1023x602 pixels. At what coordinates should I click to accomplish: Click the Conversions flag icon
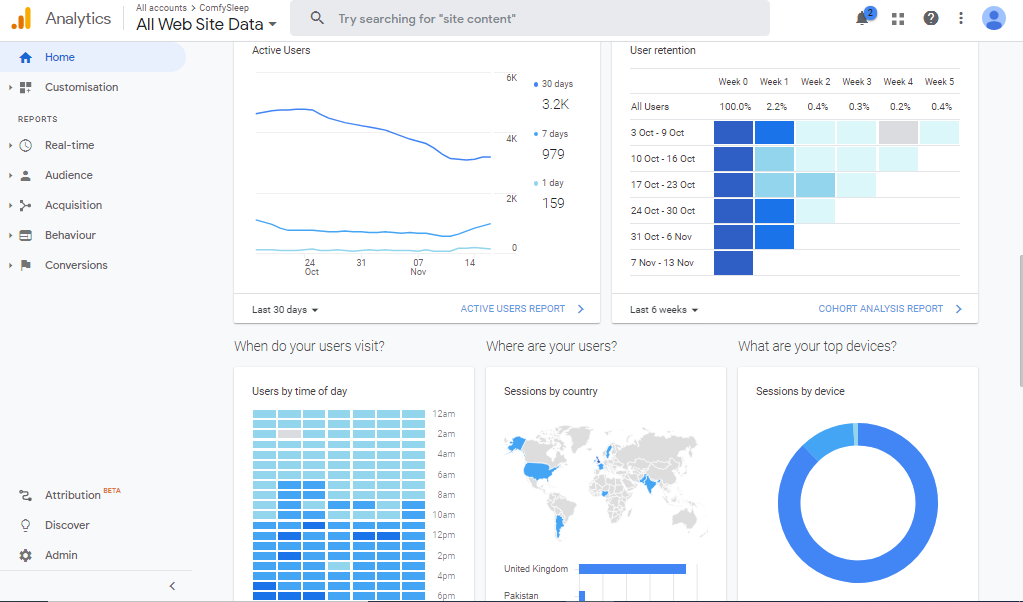(25, 265)
